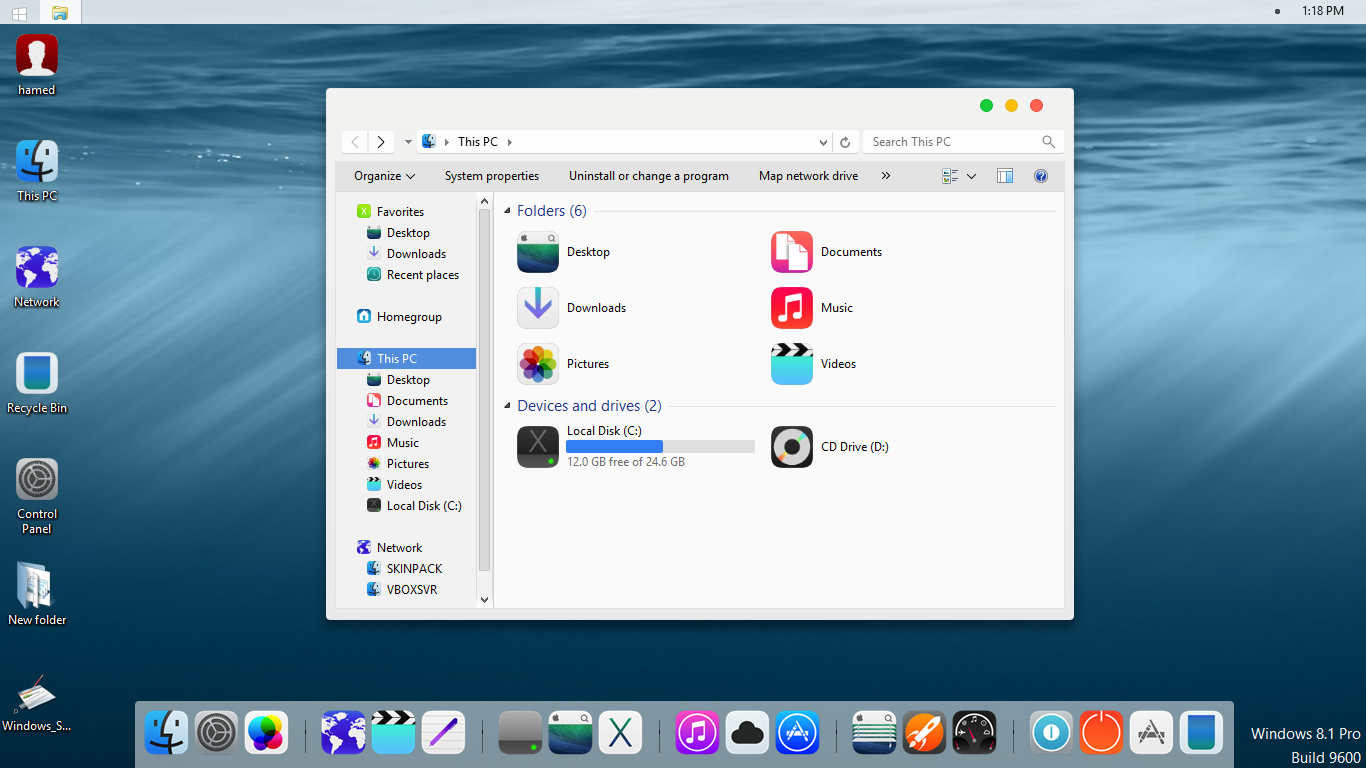This screenshot has width=1366, height=768.
Task: Click the refresh button beside address bar
Action: [x=845, y=142]
